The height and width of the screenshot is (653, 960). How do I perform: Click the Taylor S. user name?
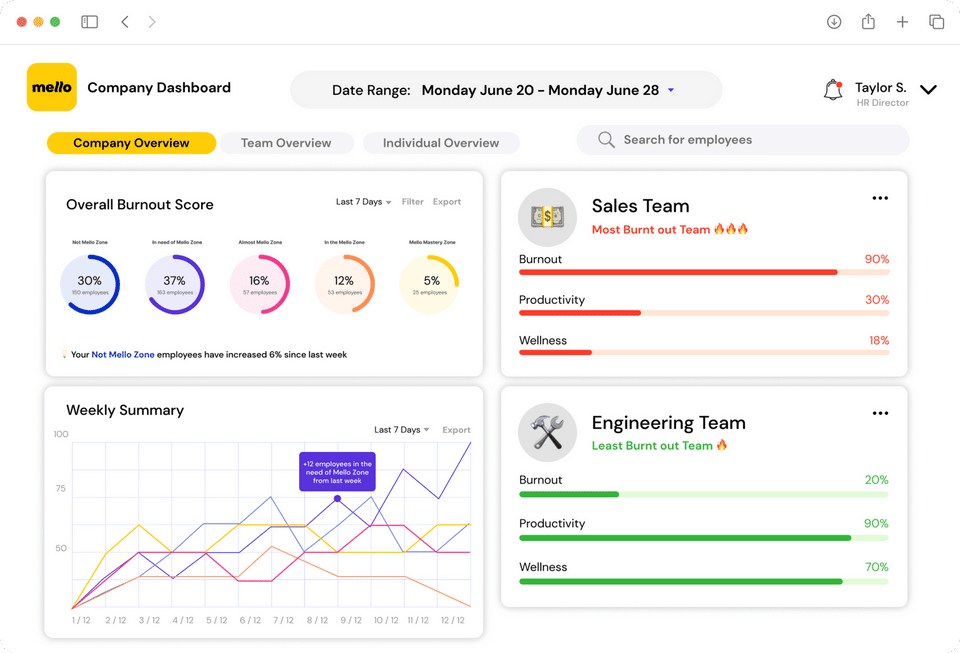[880, 88]
